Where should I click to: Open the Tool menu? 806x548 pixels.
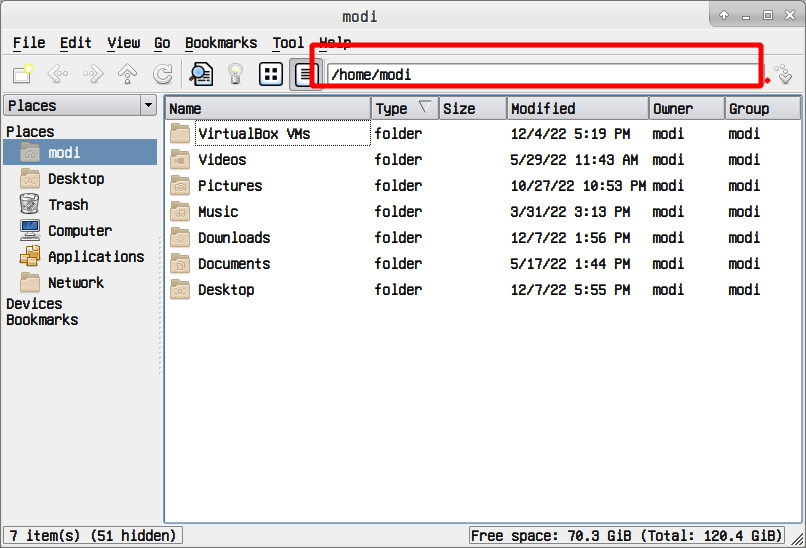pyautogui.click(x=288, y=43)
